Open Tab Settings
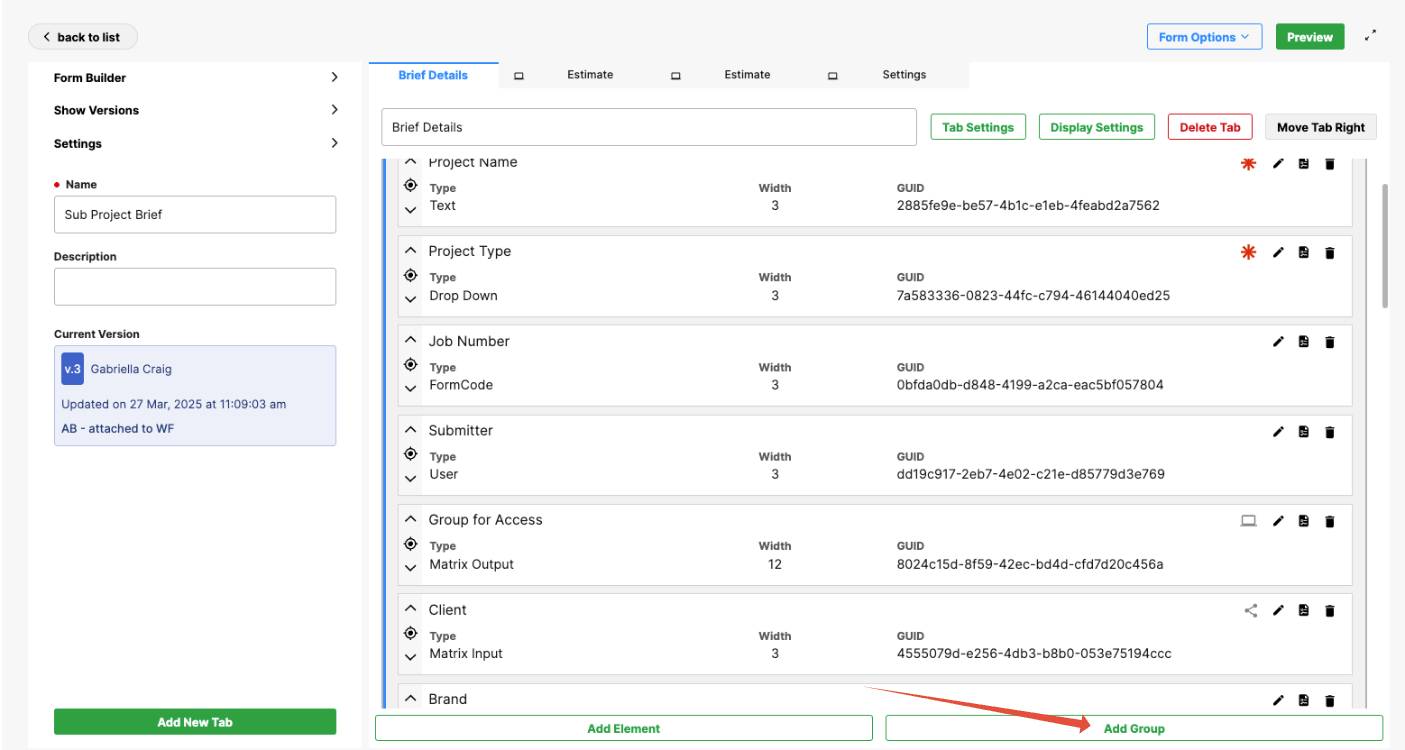1405x750 pixels. click(978, 127)
